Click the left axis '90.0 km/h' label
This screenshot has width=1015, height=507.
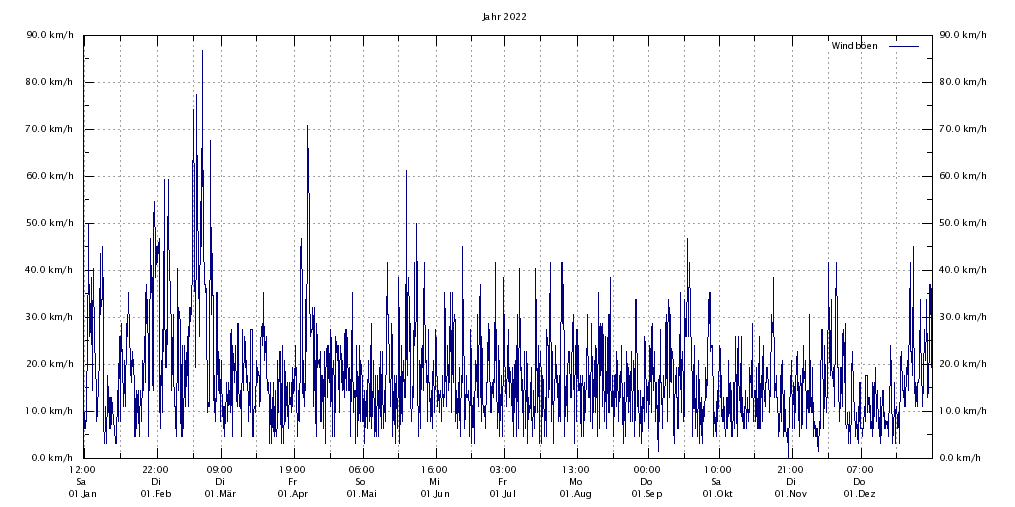click(x=50, y=35)
